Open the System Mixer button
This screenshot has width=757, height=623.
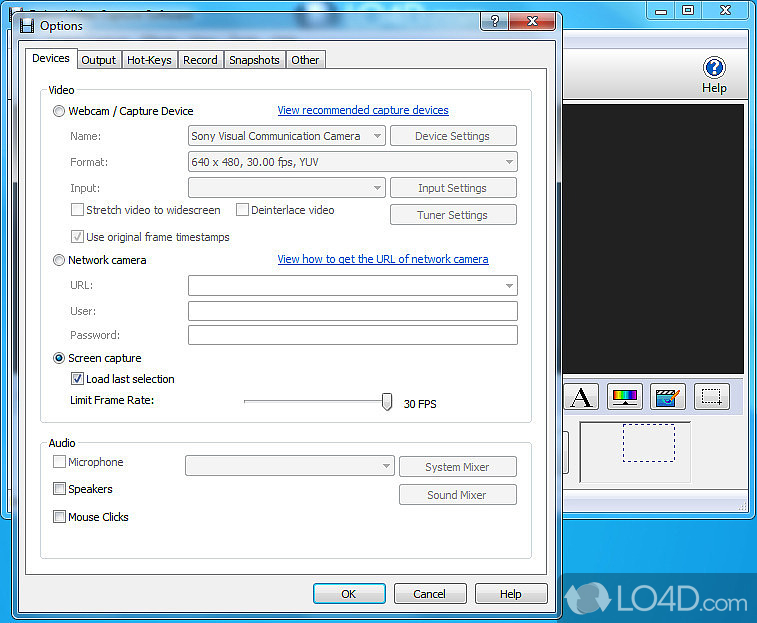[x=458, y=467]
